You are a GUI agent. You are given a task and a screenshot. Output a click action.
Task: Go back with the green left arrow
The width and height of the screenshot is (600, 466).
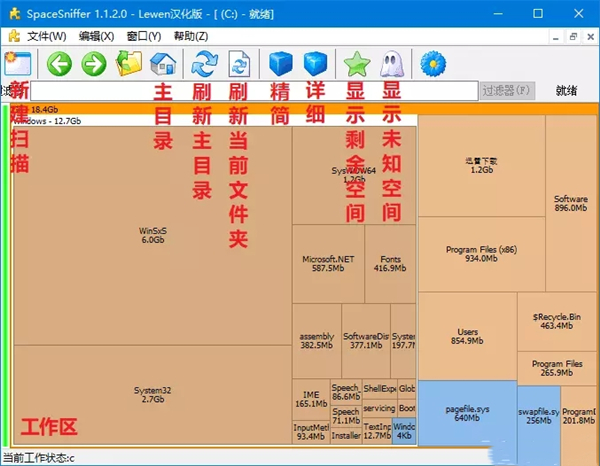click(59, 64)
